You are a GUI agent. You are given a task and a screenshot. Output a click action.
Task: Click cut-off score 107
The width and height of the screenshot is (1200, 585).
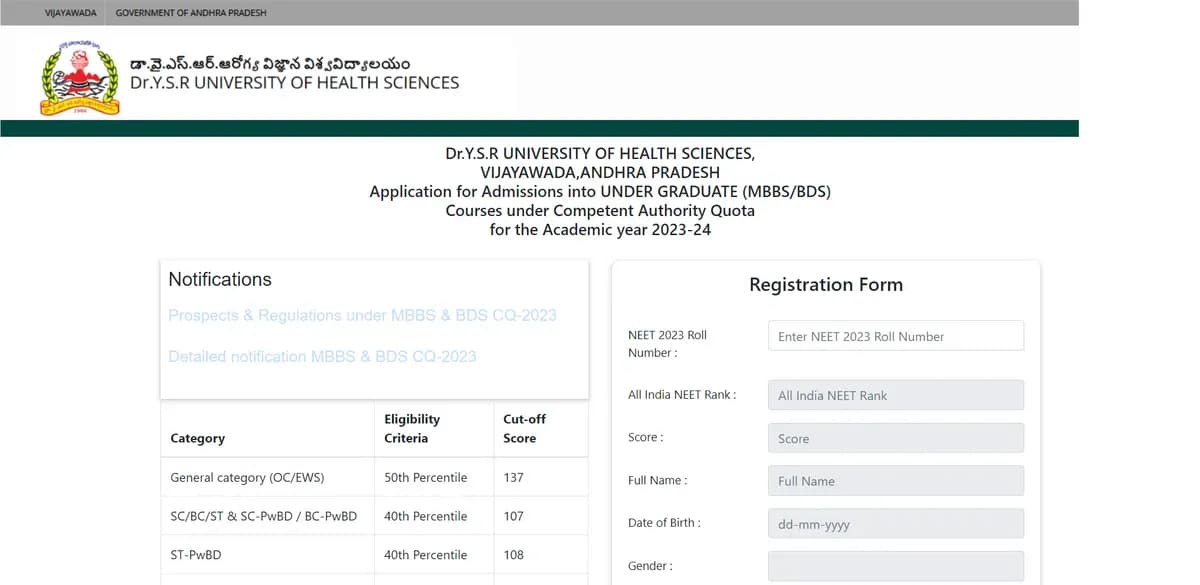pos(513,516)
